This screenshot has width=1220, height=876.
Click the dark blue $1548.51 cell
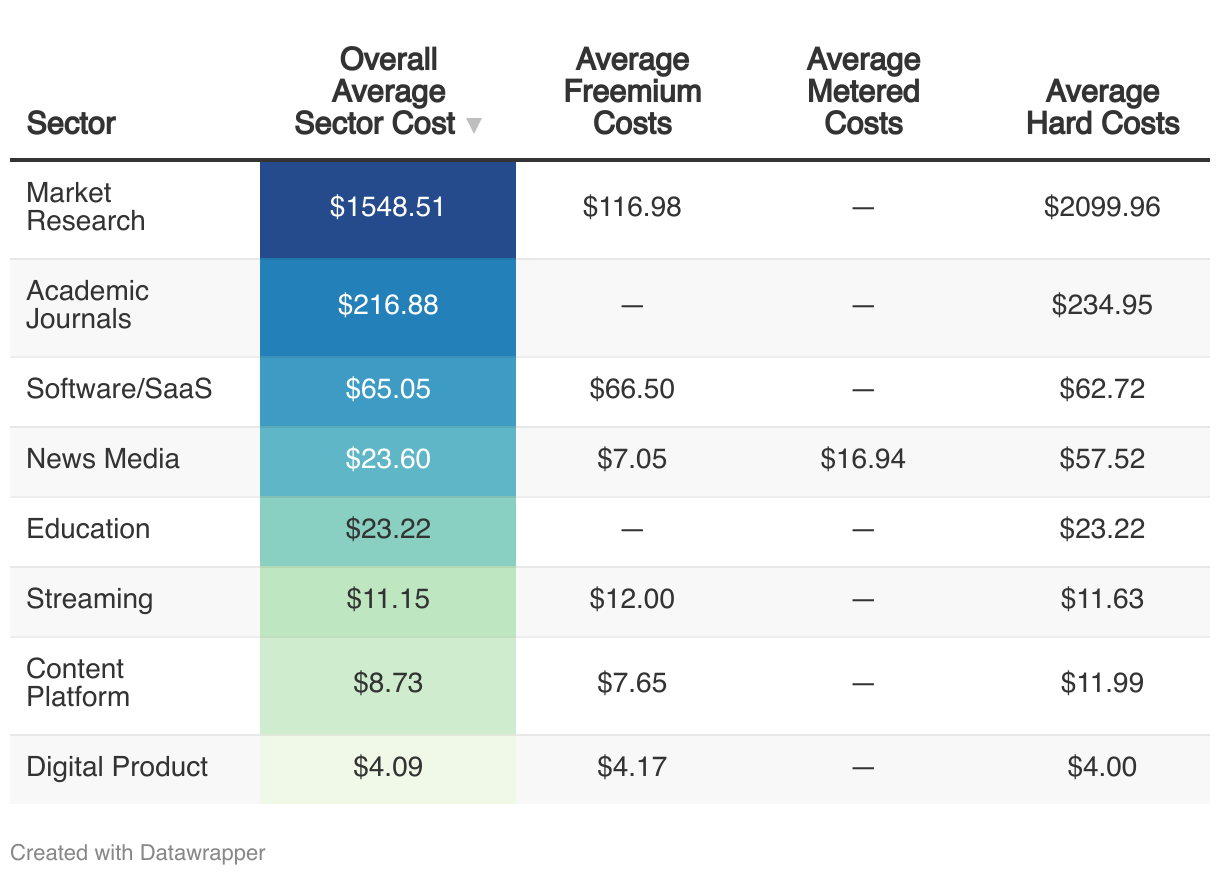pos(388,207)
